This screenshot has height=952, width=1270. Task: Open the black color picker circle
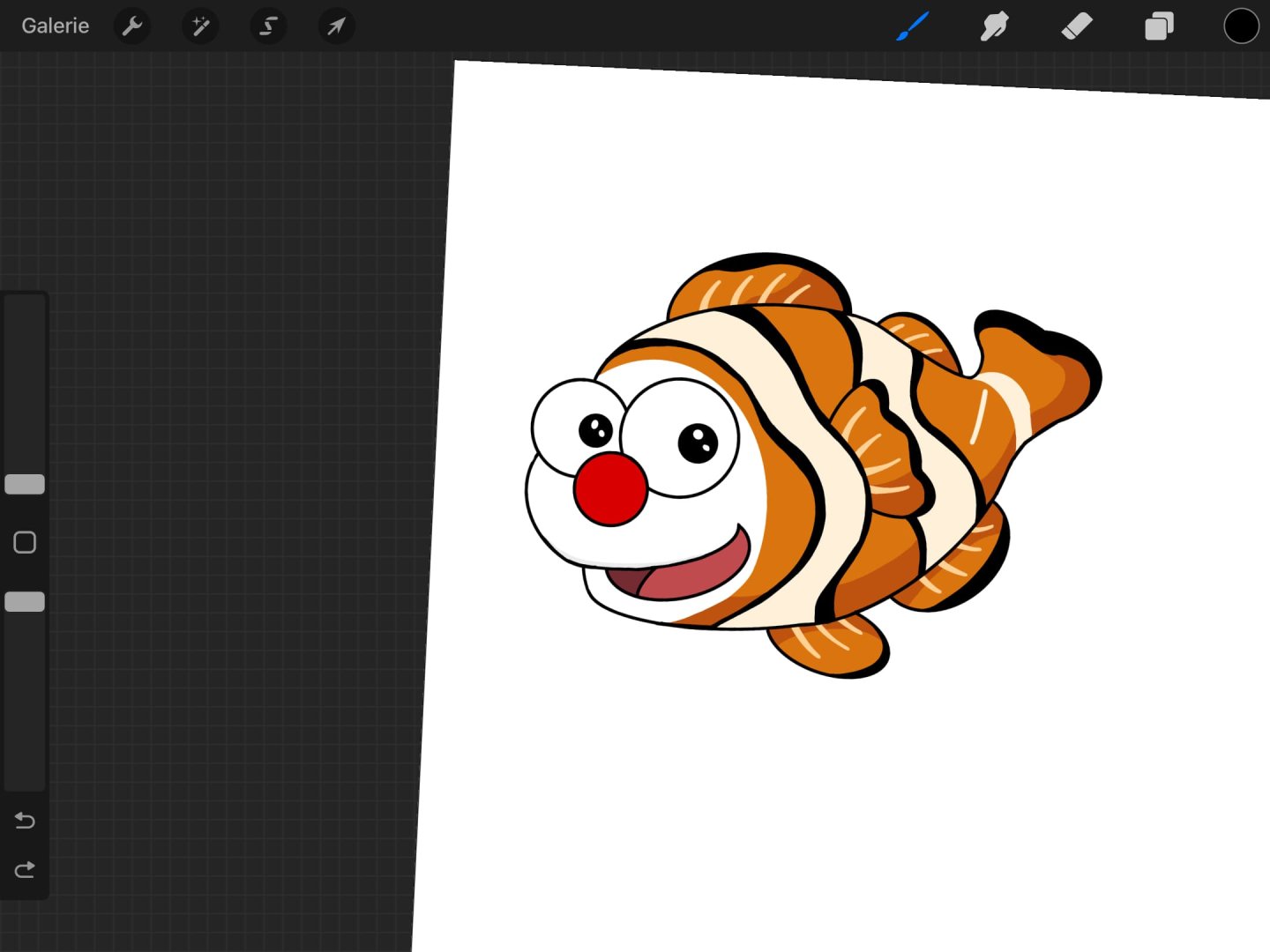point(1241,26)
